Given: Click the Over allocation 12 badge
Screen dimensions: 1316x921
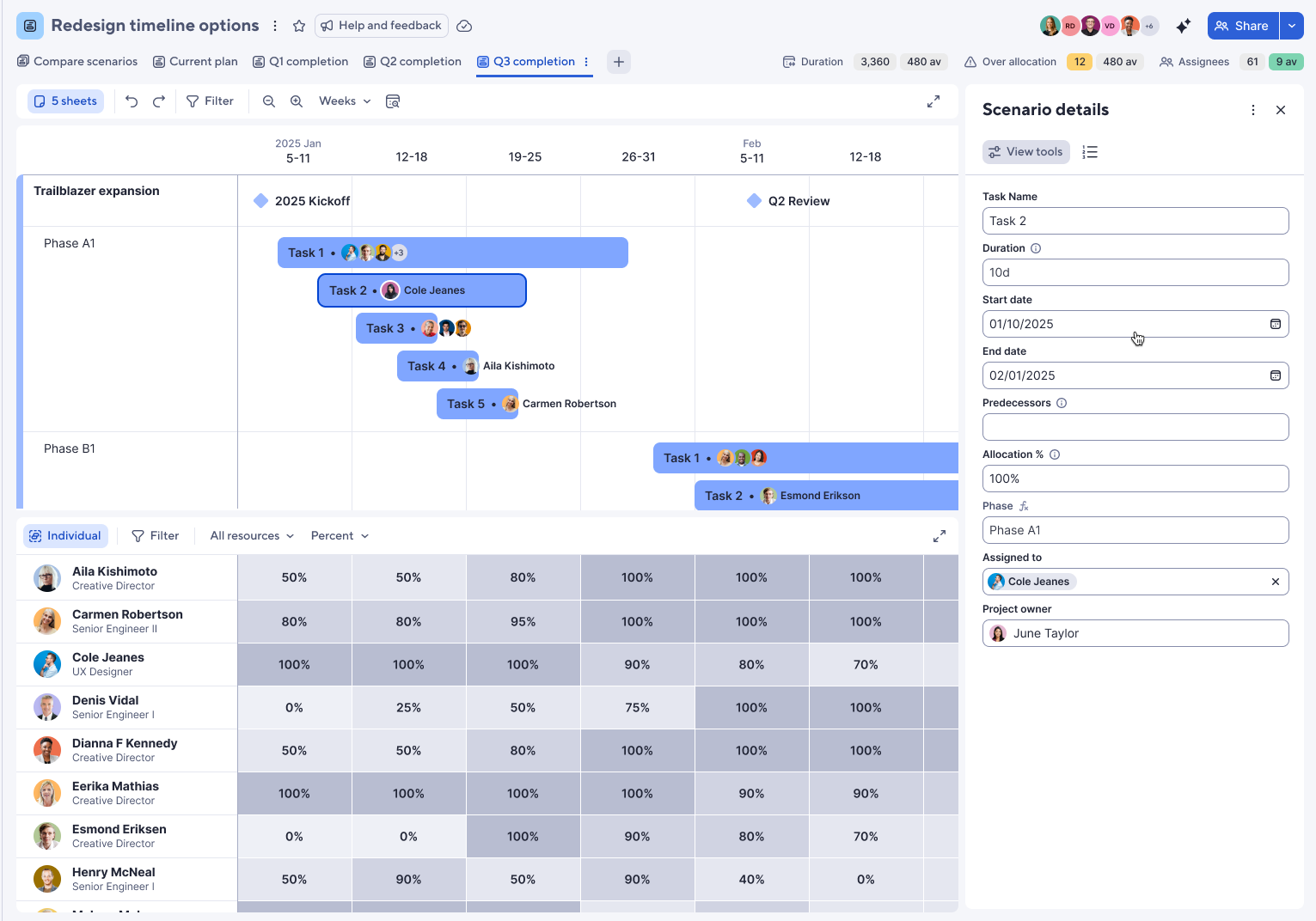Looking at the screenshot, I should 1080,62.
